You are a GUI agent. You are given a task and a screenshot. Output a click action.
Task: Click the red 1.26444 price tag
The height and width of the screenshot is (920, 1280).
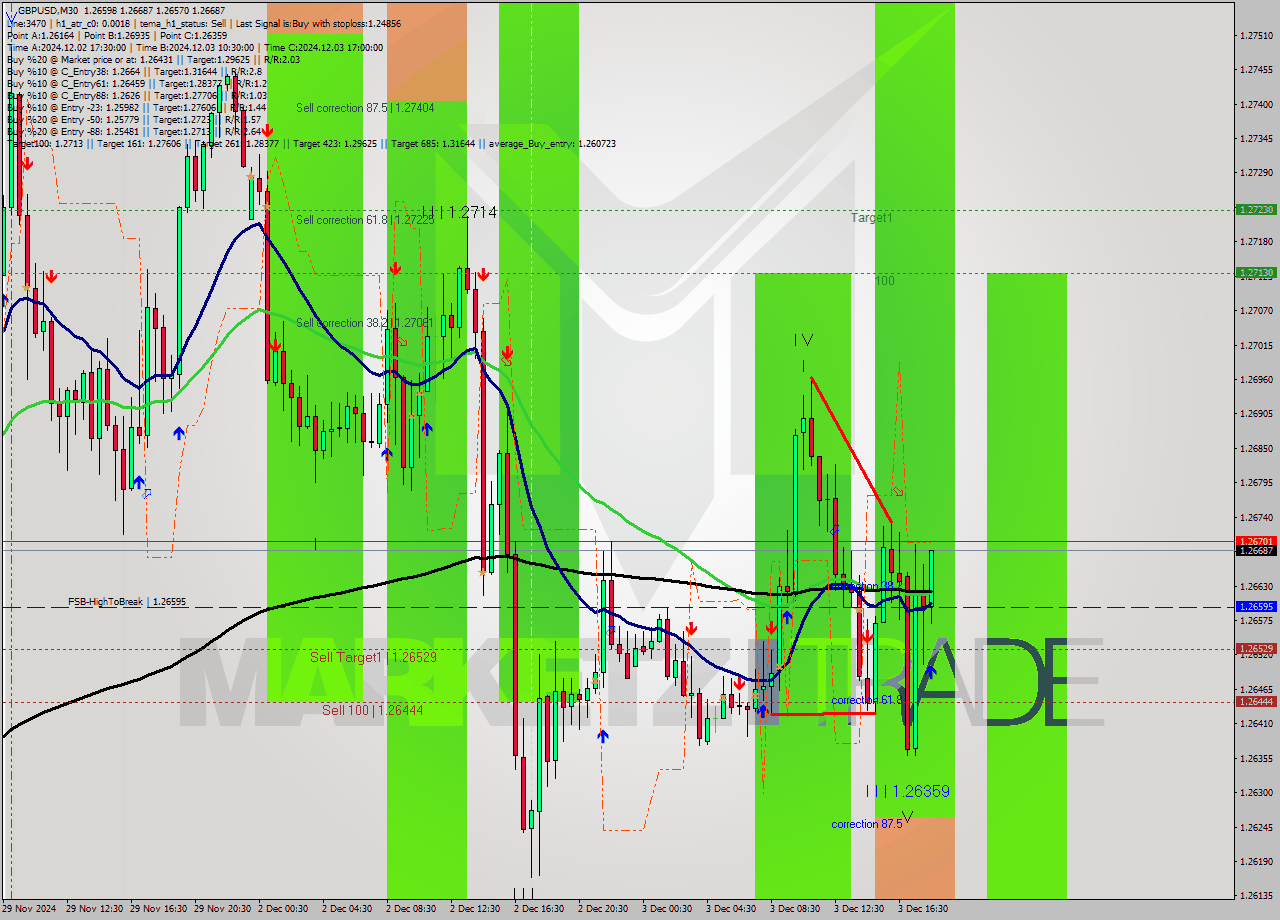click(x=1255, y=702)
